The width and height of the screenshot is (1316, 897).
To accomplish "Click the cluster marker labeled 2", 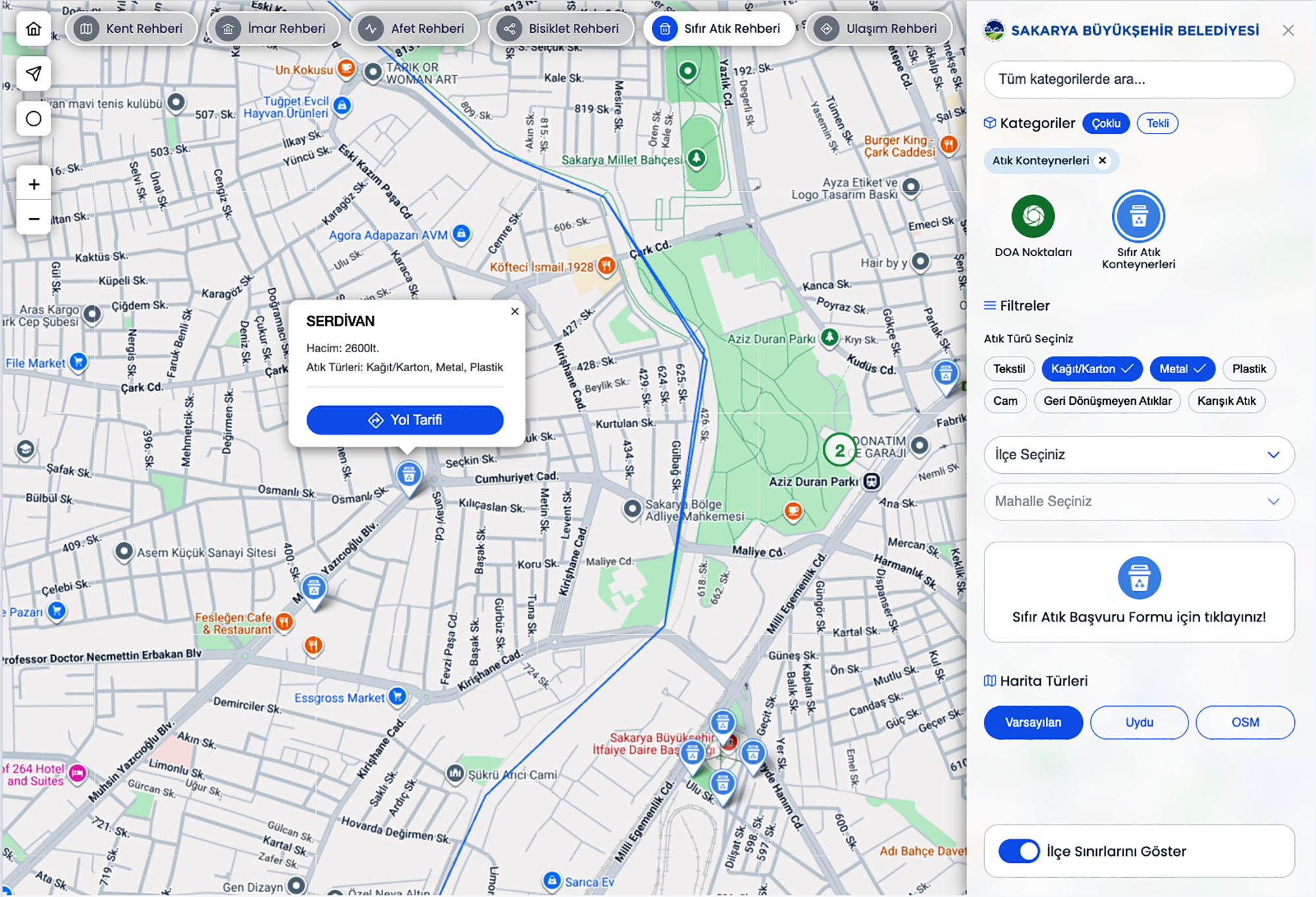I will tap(839, 450).
